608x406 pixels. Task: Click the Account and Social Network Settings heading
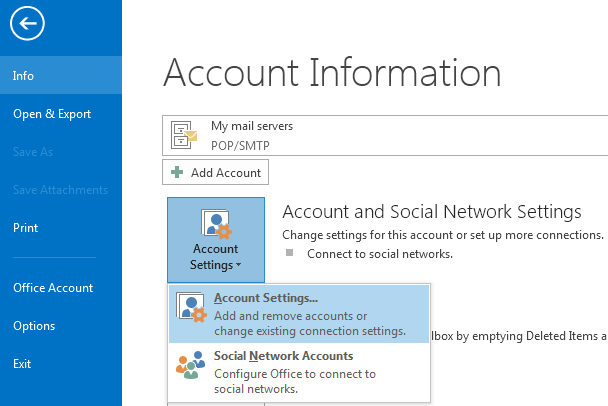point(432,212)
